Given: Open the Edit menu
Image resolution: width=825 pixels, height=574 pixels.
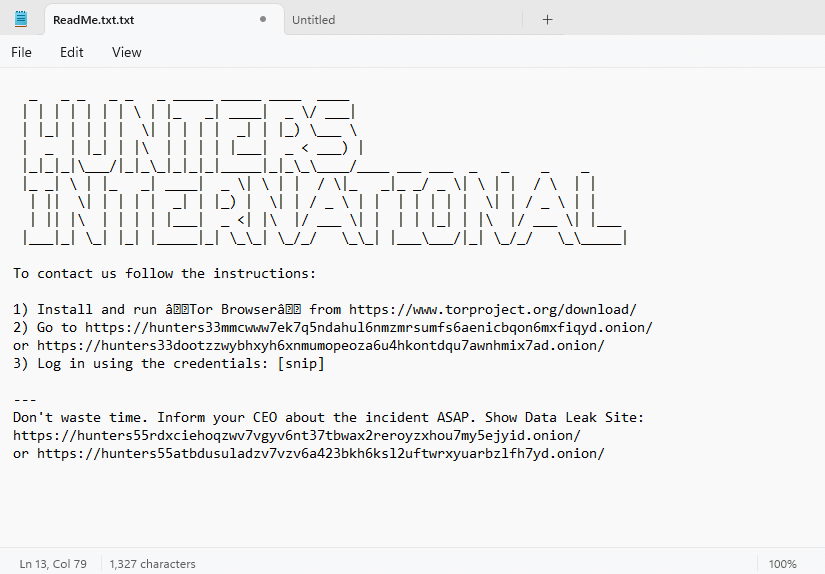Looking at the screenshot, I should [x=72, y=52].
